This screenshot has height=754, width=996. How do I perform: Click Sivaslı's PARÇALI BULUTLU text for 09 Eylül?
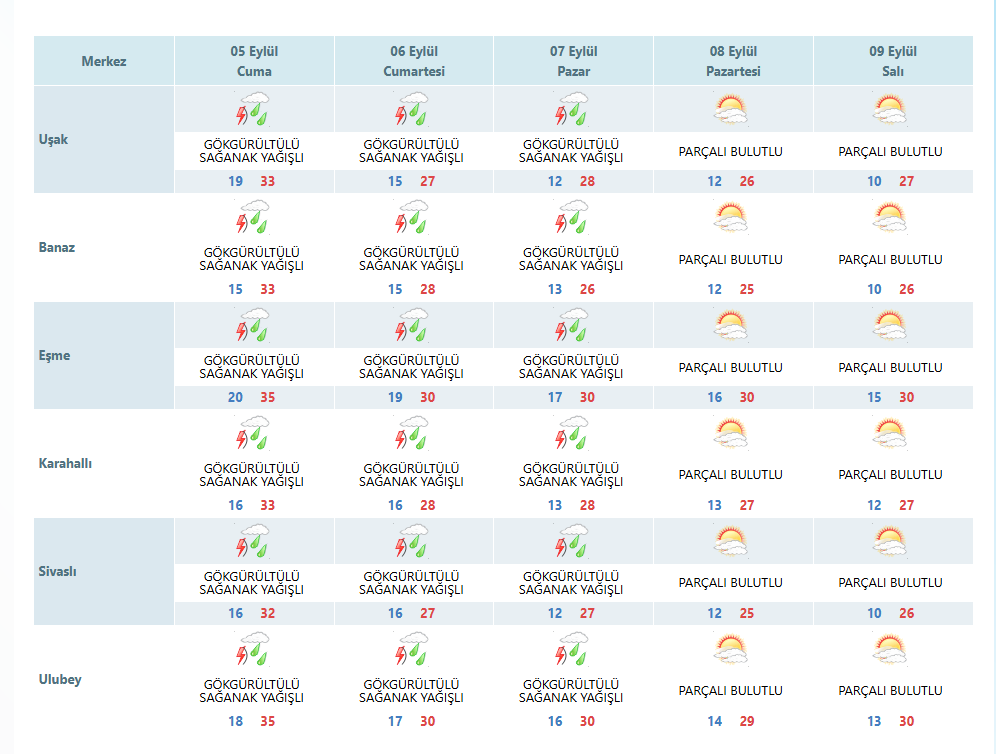pyautogui.click(x=890, y=582)
